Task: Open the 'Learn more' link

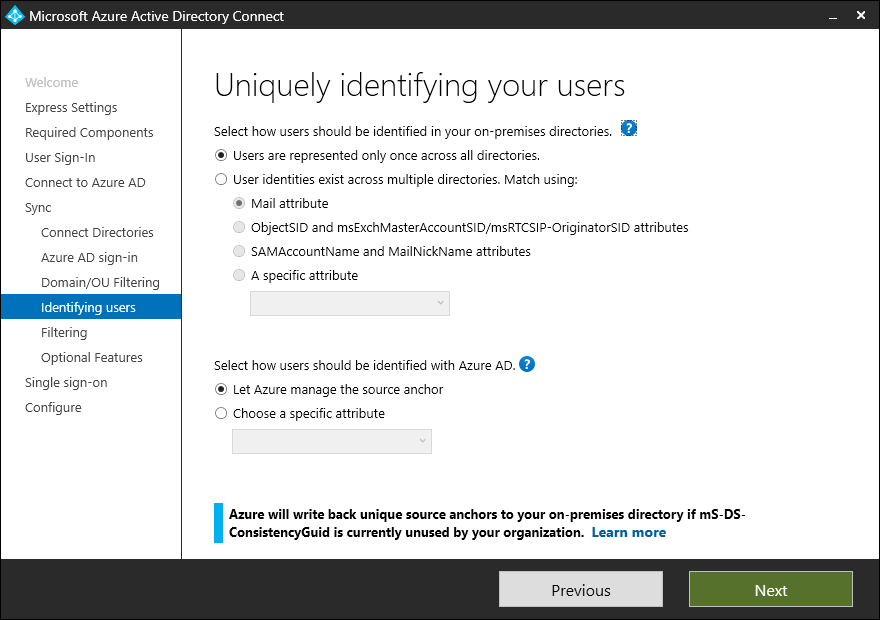Action: point(628,533)
